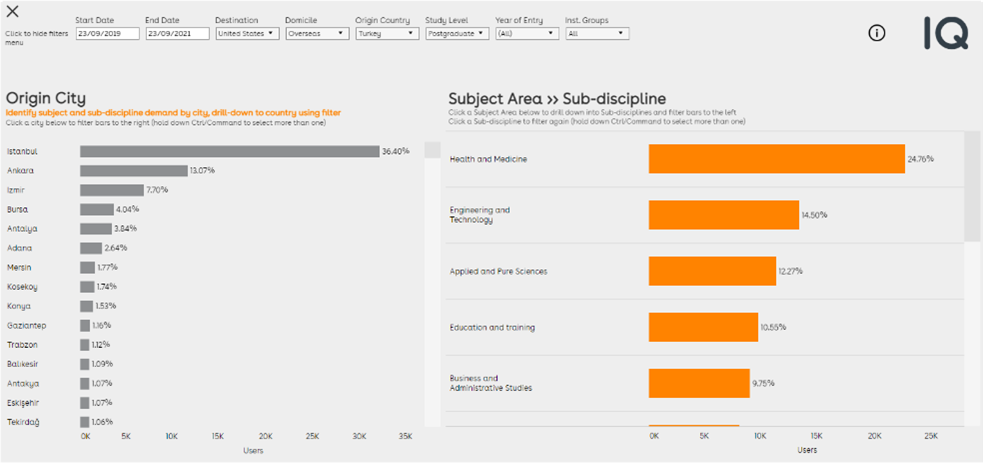
Task: Click the IQ logo
Action: tap(945, 33)
